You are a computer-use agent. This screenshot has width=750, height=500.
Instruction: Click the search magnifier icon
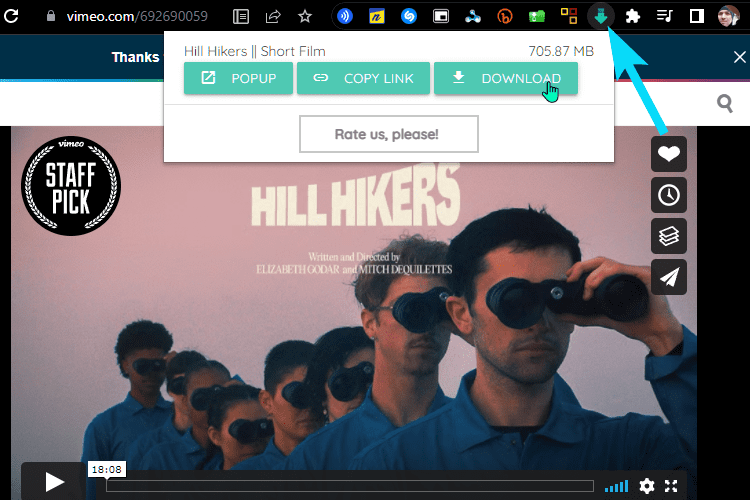point(725,103)
